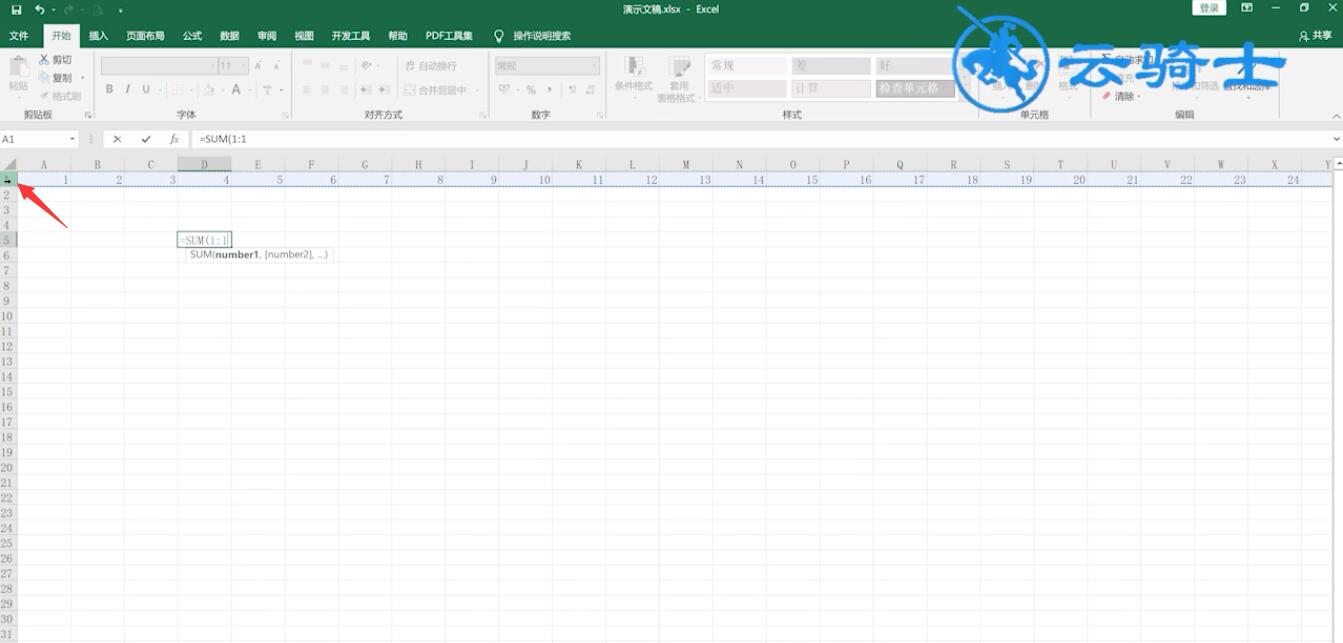Open the fx insert function dialog
The height and width of the screenshot is (643, 1343).
174,139
